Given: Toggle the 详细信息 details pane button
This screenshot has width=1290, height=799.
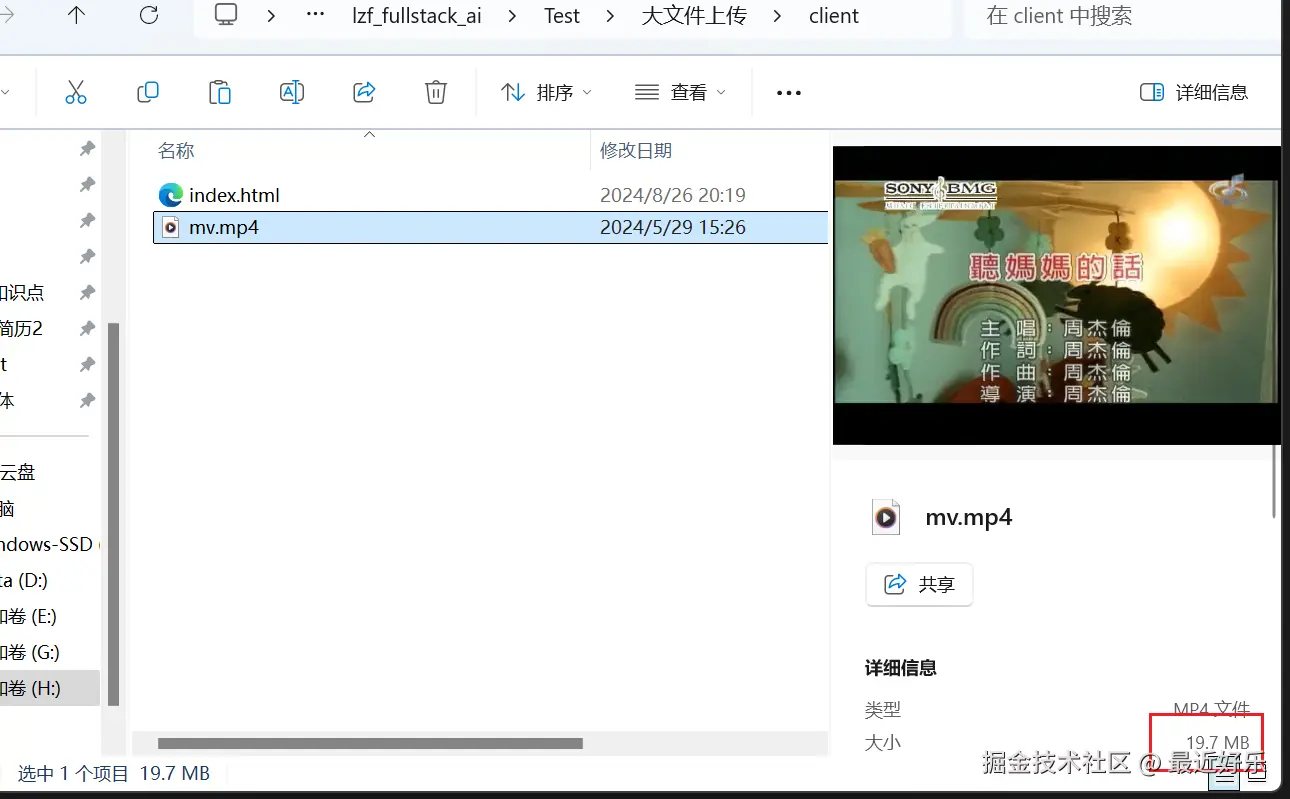Looking at the screenshot, I should click(x=1194, y=92).
